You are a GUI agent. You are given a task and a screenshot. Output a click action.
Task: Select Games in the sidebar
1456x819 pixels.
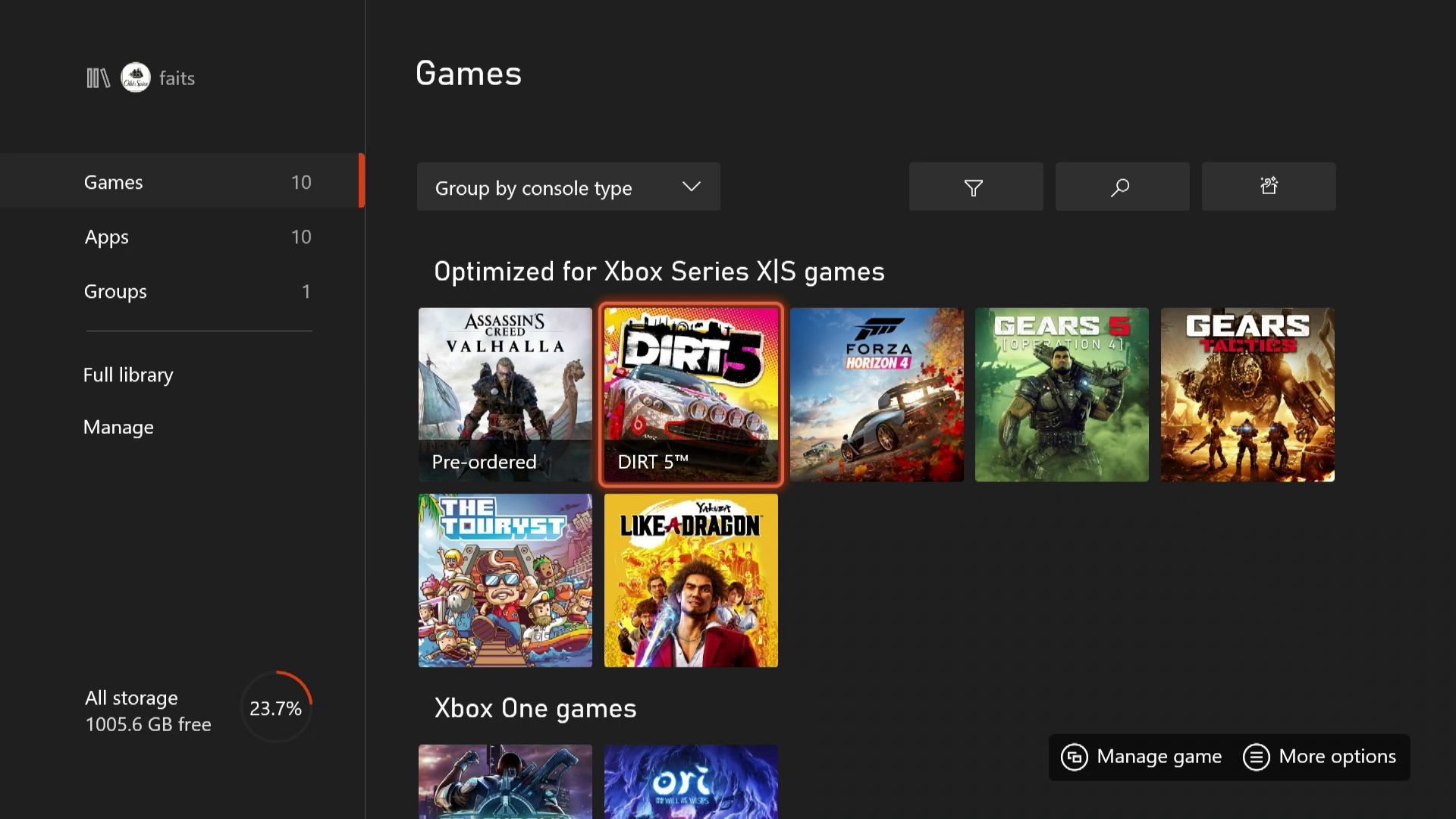pos(182,181)
